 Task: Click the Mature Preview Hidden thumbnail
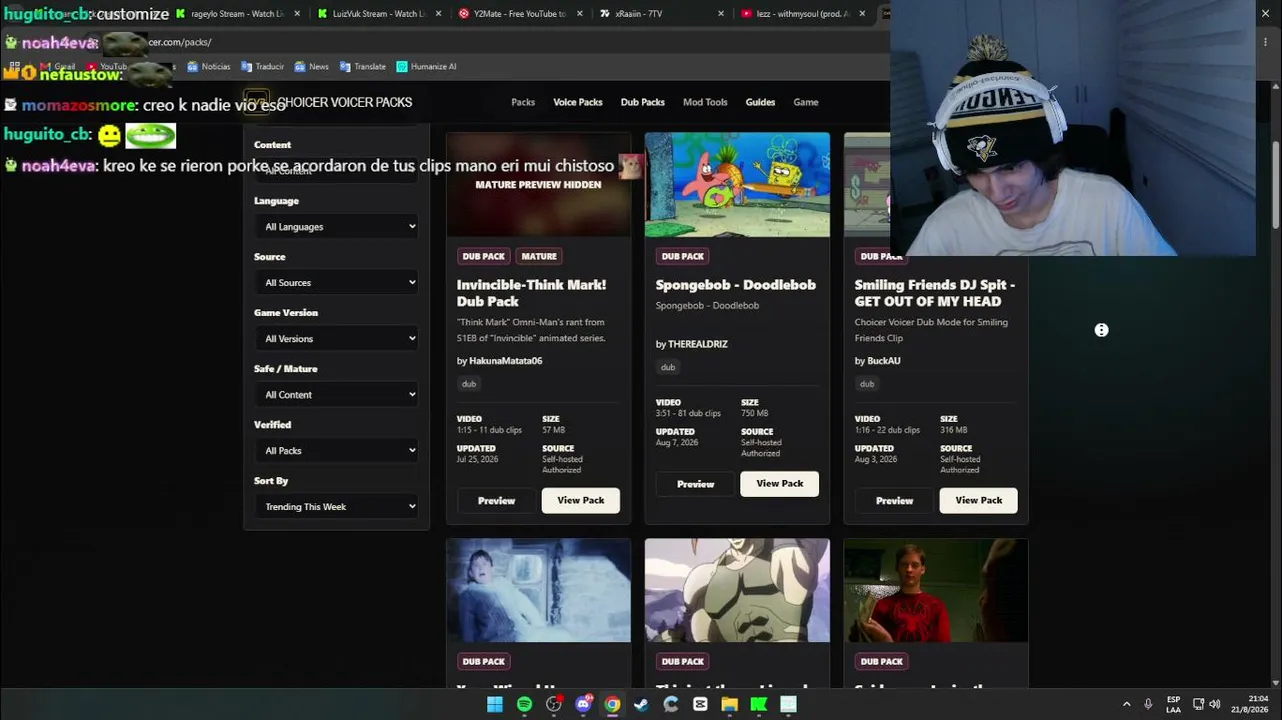(x=538, y=185)
